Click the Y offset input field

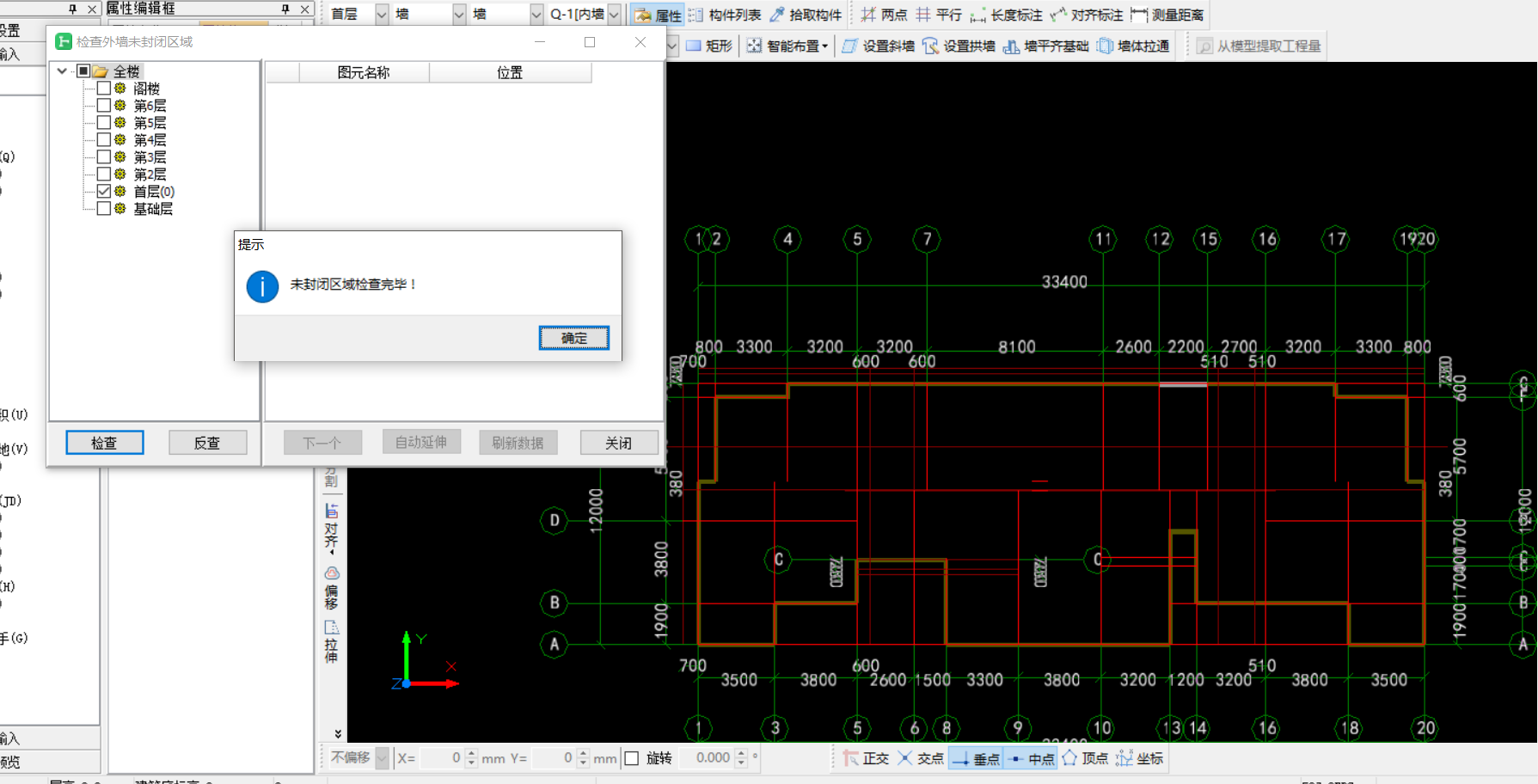point(553,758)
